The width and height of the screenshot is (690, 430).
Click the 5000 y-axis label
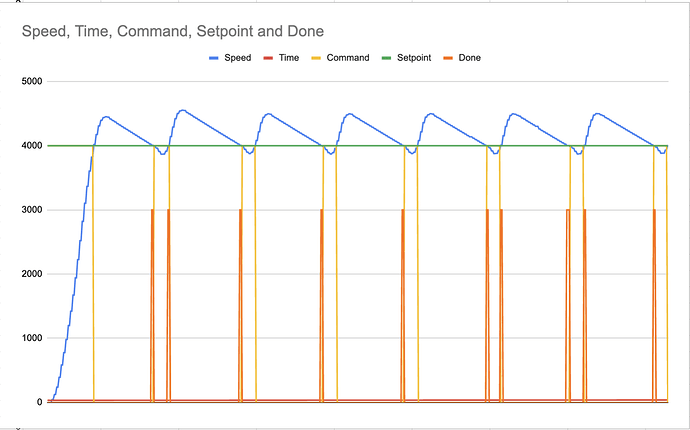pos(32,81)
